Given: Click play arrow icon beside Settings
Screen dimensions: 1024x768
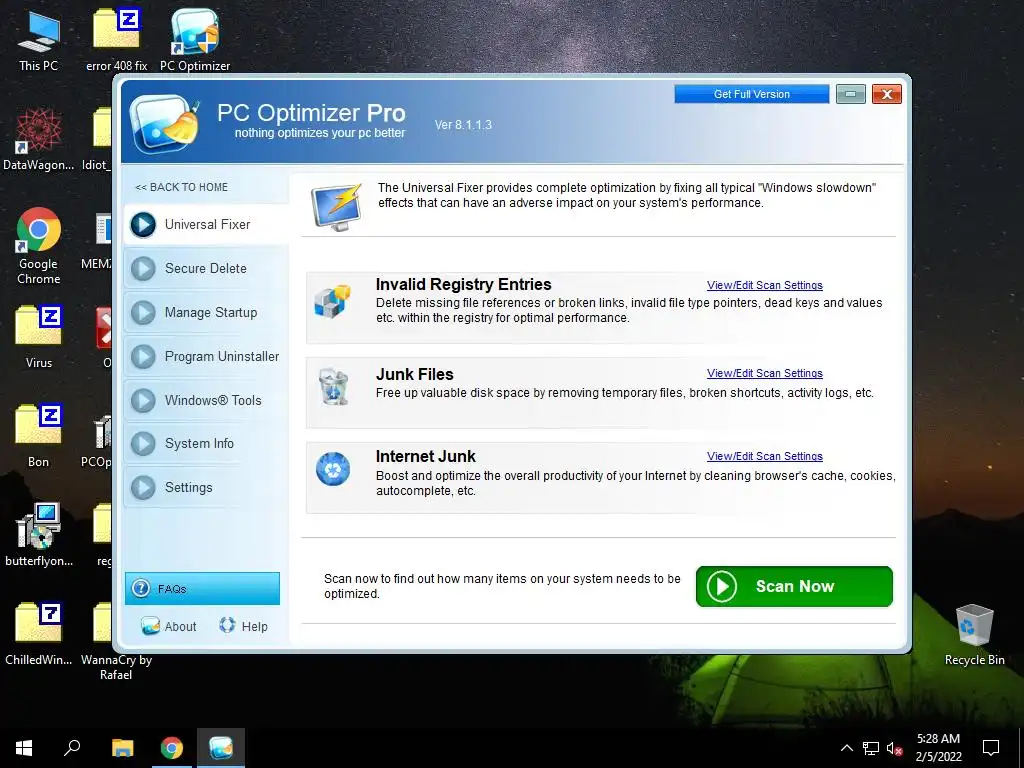Looking at the screenshot, I should click(143, 487).
